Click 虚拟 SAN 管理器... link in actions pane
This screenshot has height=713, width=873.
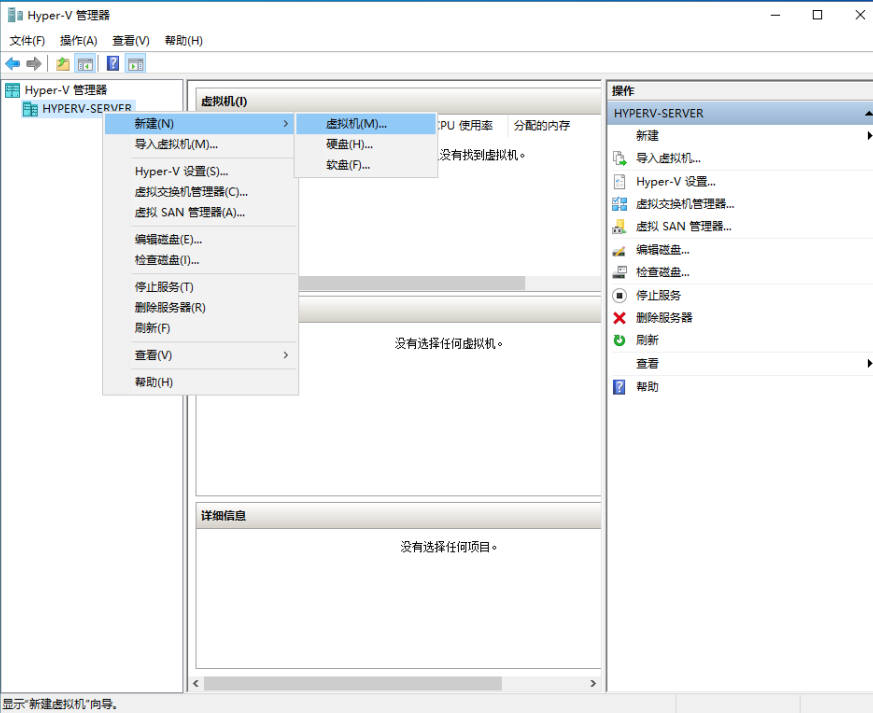(x=684, y=227)
